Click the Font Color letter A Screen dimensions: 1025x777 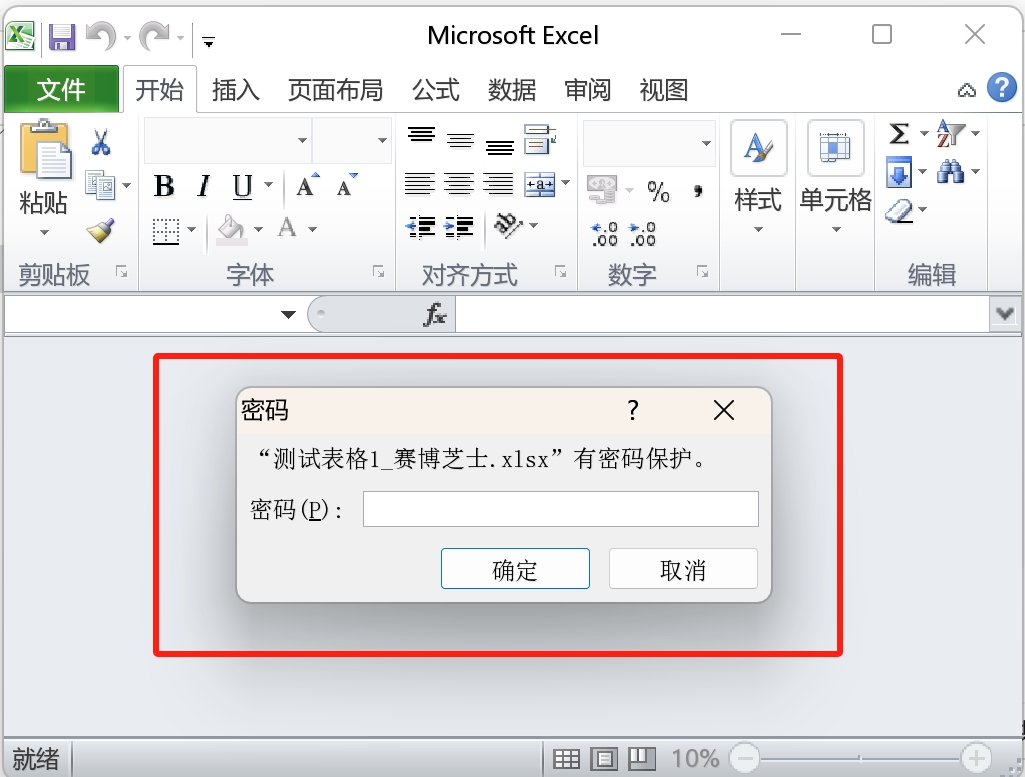click(x=287, y=228)
